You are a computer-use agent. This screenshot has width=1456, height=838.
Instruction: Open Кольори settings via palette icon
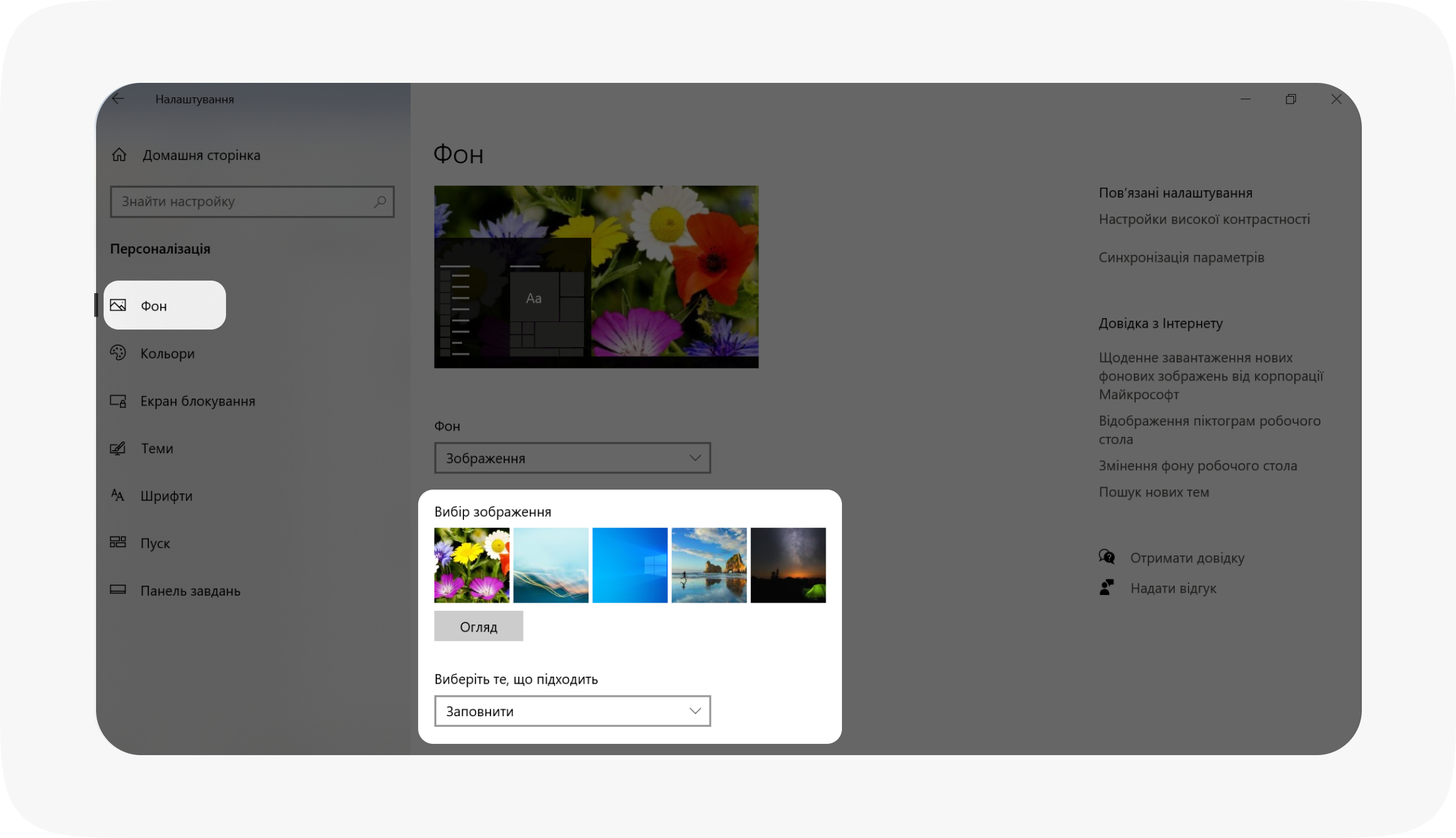pyautogui.click(x=119, y=353)
